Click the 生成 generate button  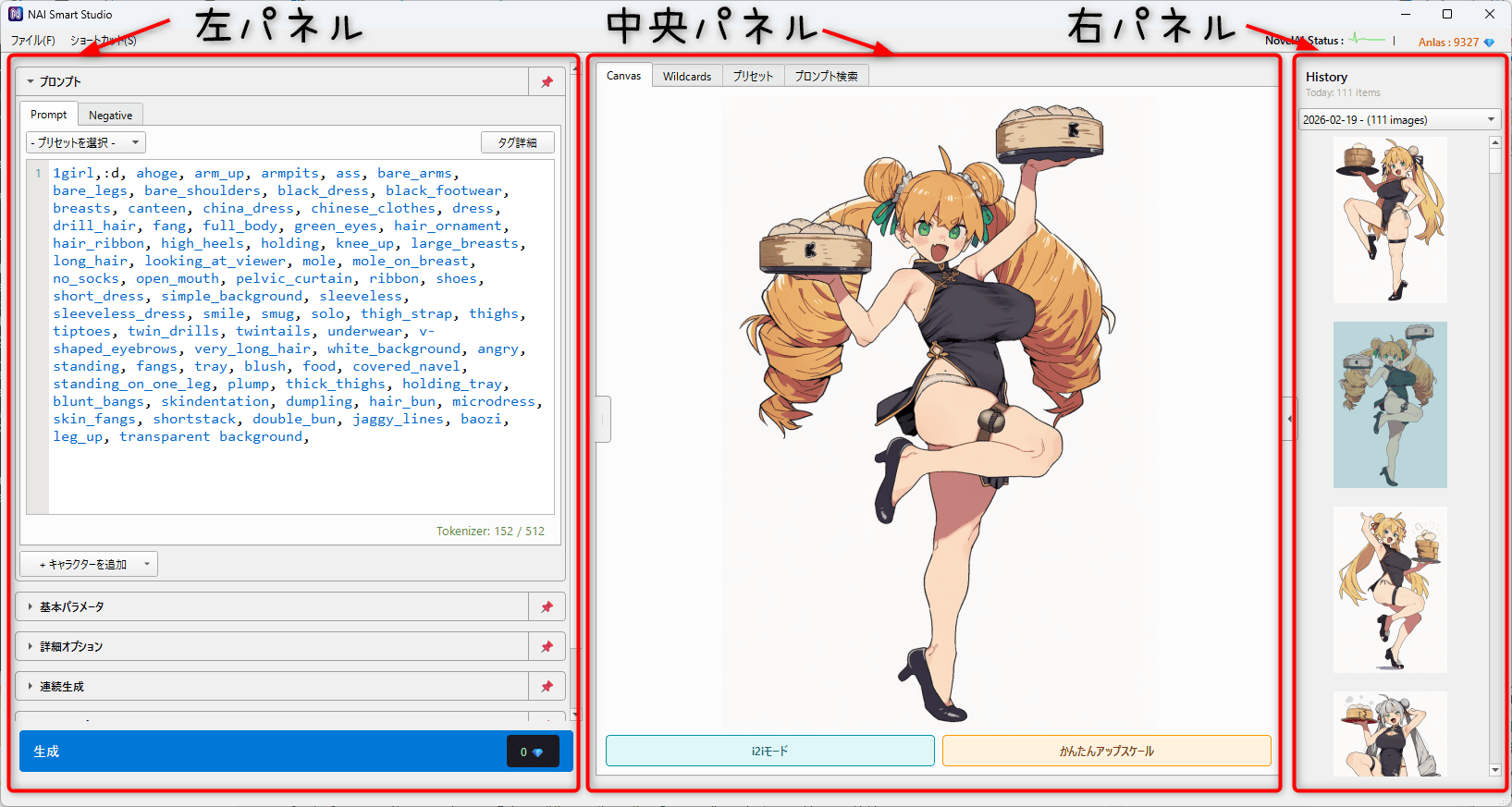(x=296, y=751)
